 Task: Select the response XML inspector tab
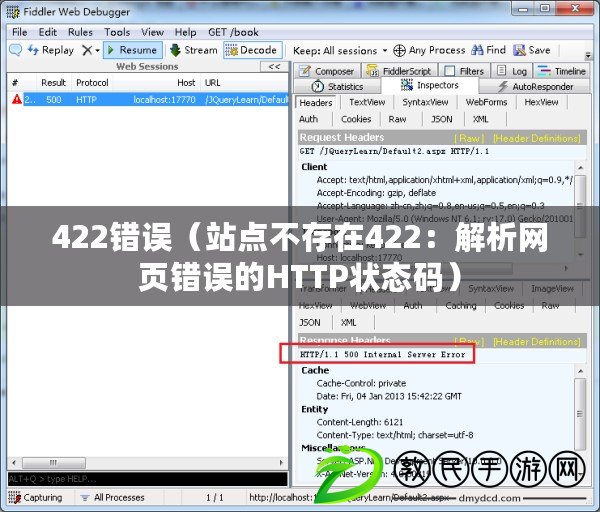pyautogui.click(x=348, y=323)
